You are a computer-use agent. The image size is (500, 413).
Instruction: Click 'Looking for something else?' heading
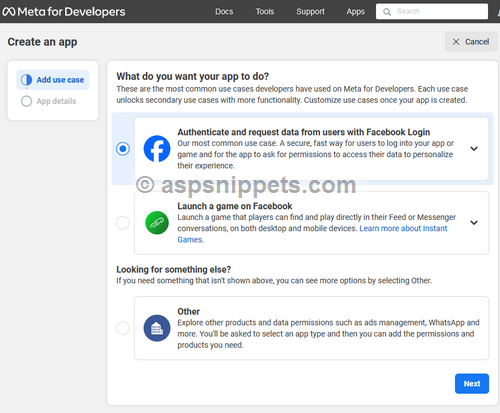[174, 269]
